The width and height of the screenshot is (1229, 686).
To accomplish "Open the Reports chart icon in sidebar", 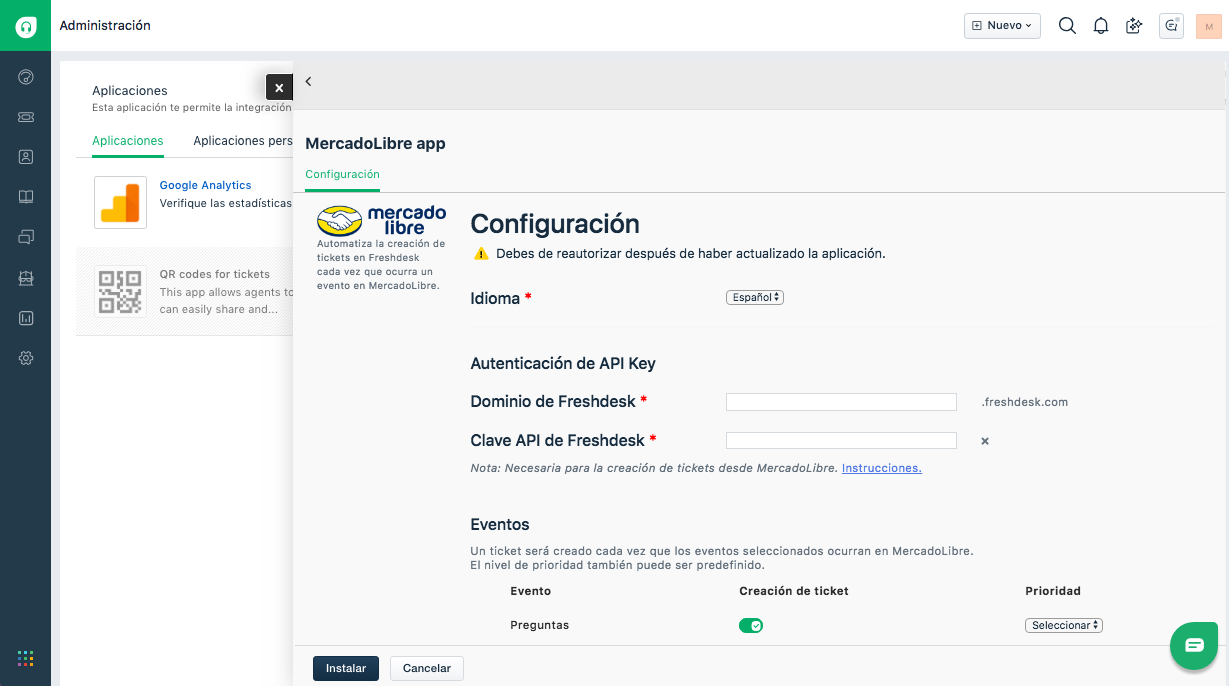I will tap(26, 318).
